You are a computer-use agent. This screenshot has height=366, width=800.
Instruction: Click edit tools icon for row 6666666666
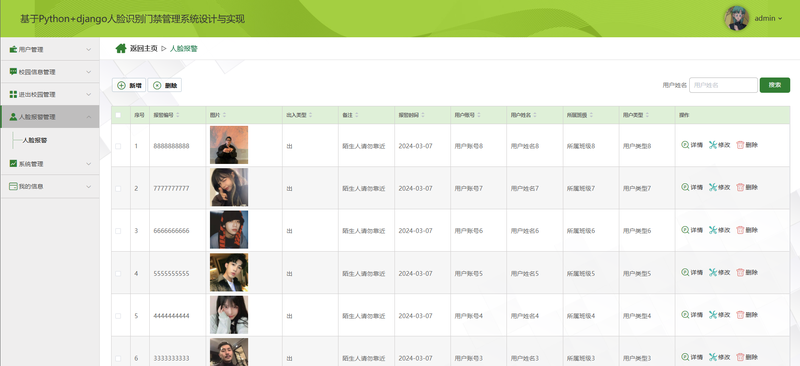click(713, 230)
